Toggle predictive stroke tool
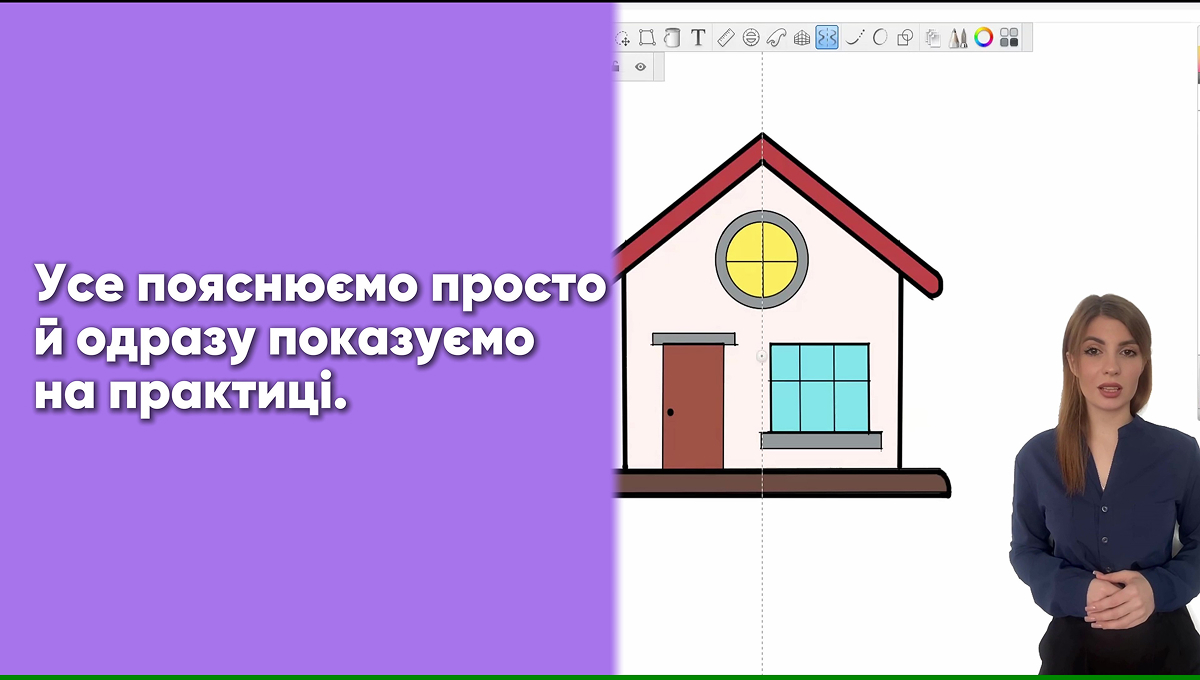 (880, 38)
